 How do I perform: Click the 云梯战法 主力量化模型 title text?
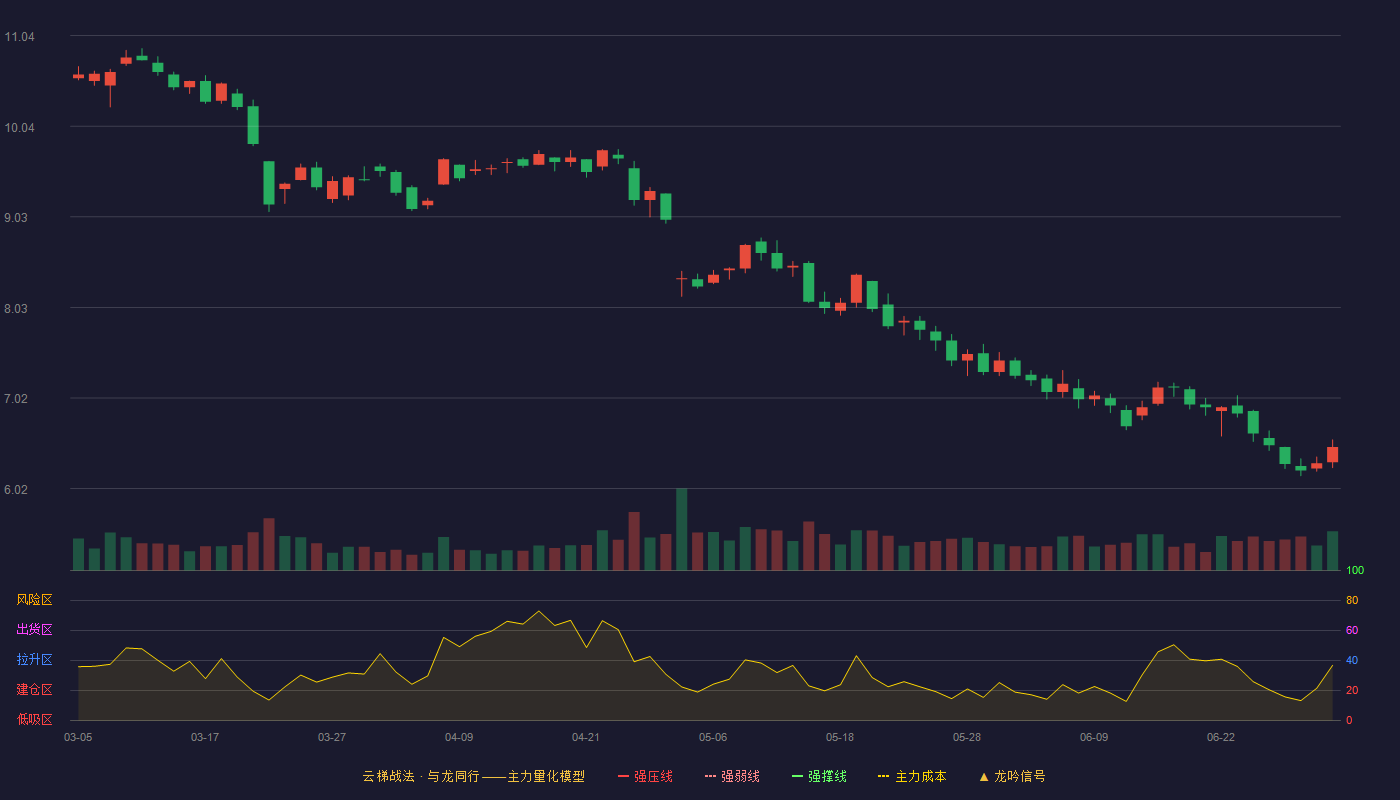(x=473, y=776)
